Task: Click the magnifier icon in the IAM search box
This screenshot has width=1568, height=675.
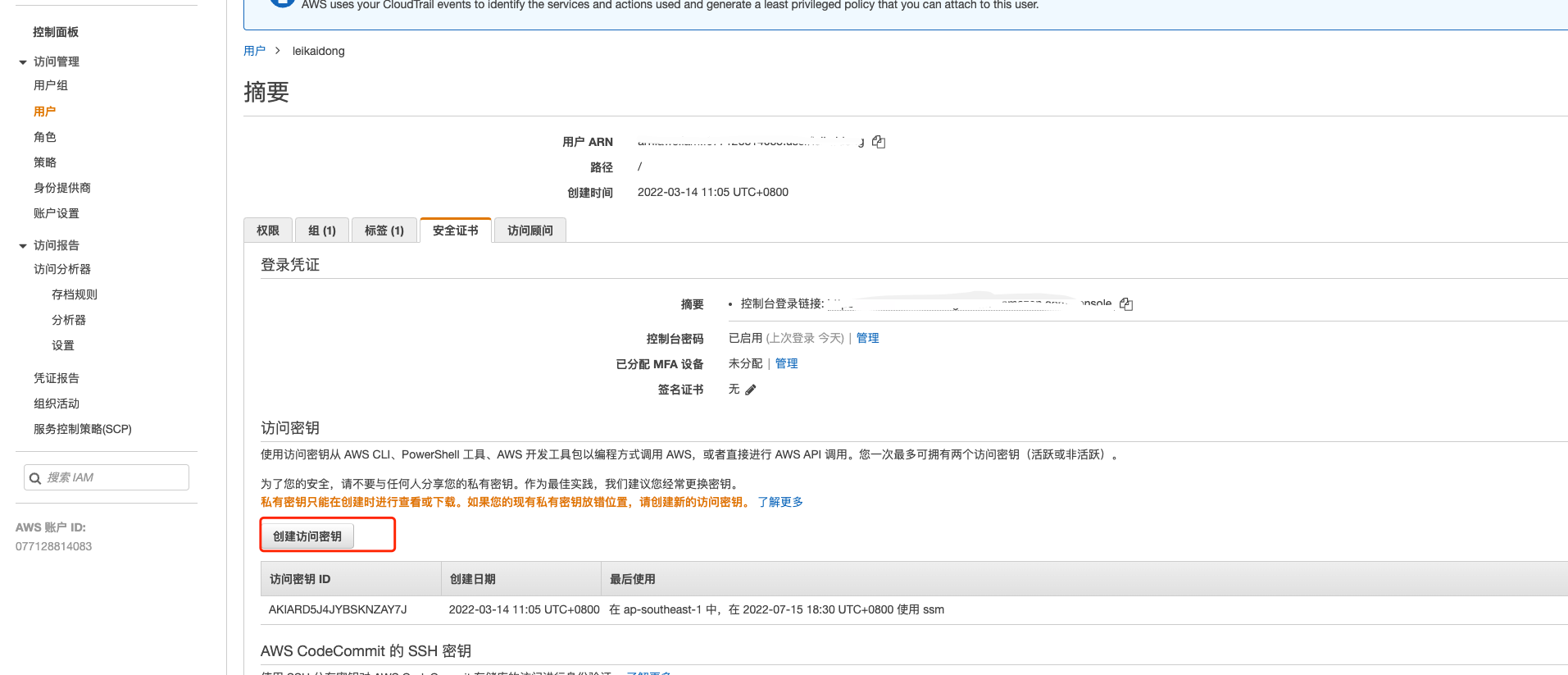Action: [35, 478]
